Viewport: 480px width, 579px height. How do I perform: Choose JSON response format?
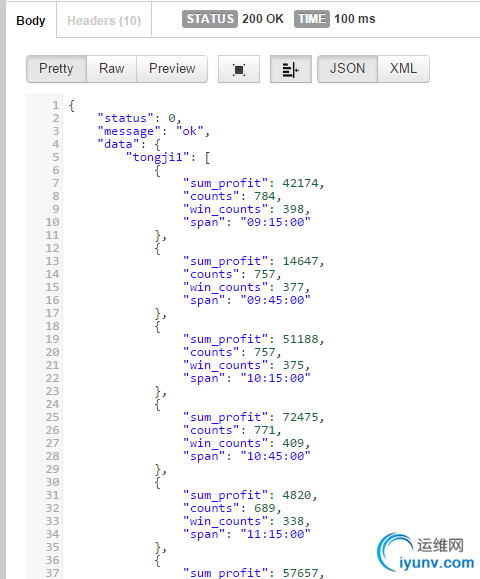[x=347, y=69]
